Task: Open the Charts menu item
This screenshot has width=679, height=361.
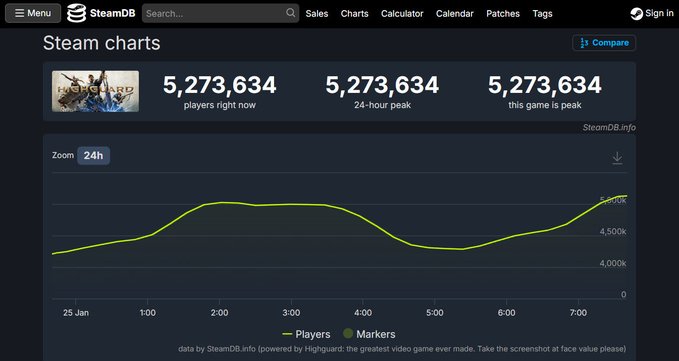Action: coord(354,13)
